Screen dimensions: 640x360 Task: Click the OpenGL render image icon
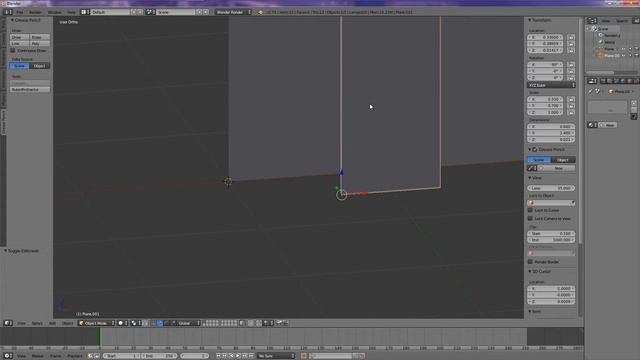point(279,323)
